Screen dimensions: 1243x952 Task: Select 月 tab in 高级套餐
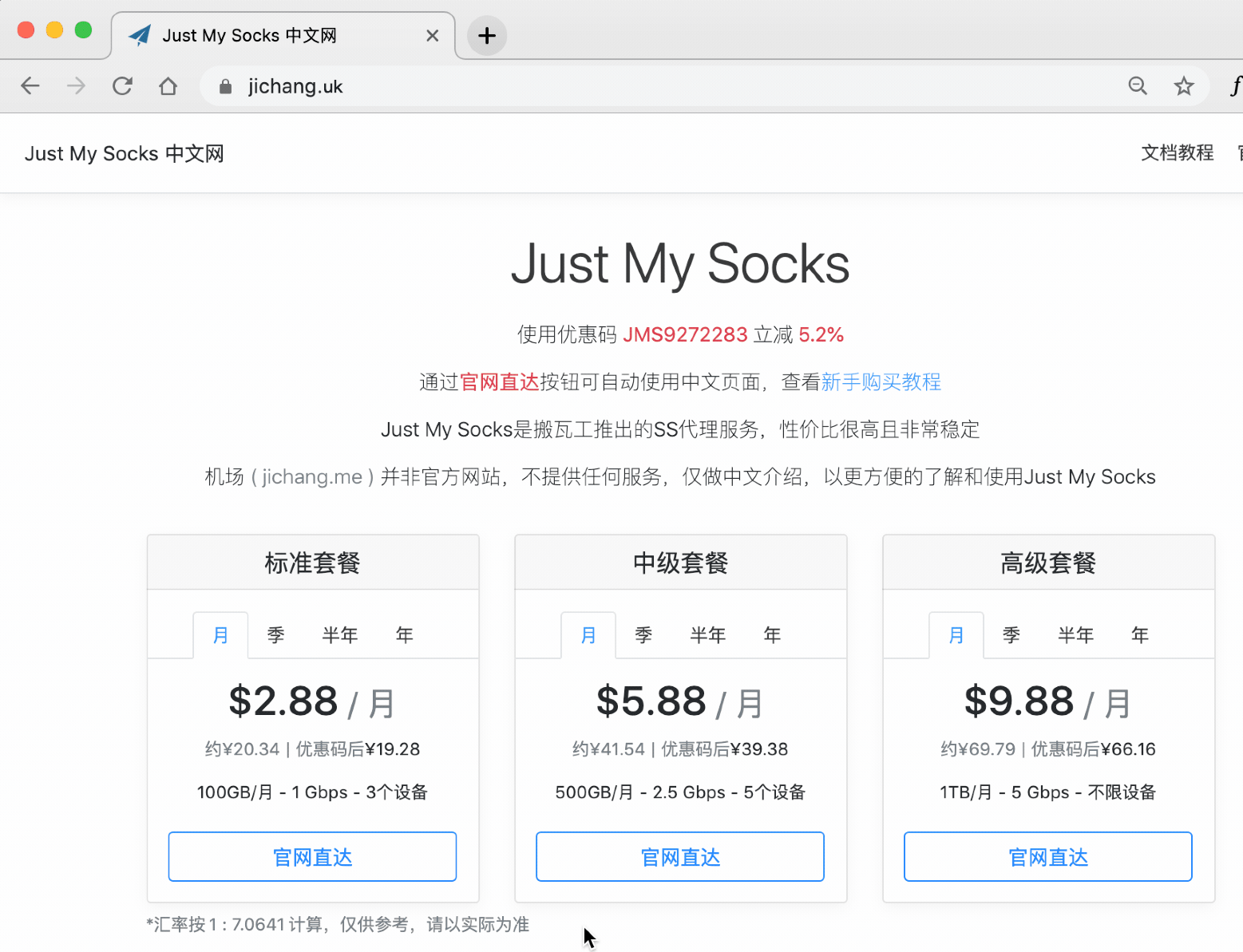956,635
